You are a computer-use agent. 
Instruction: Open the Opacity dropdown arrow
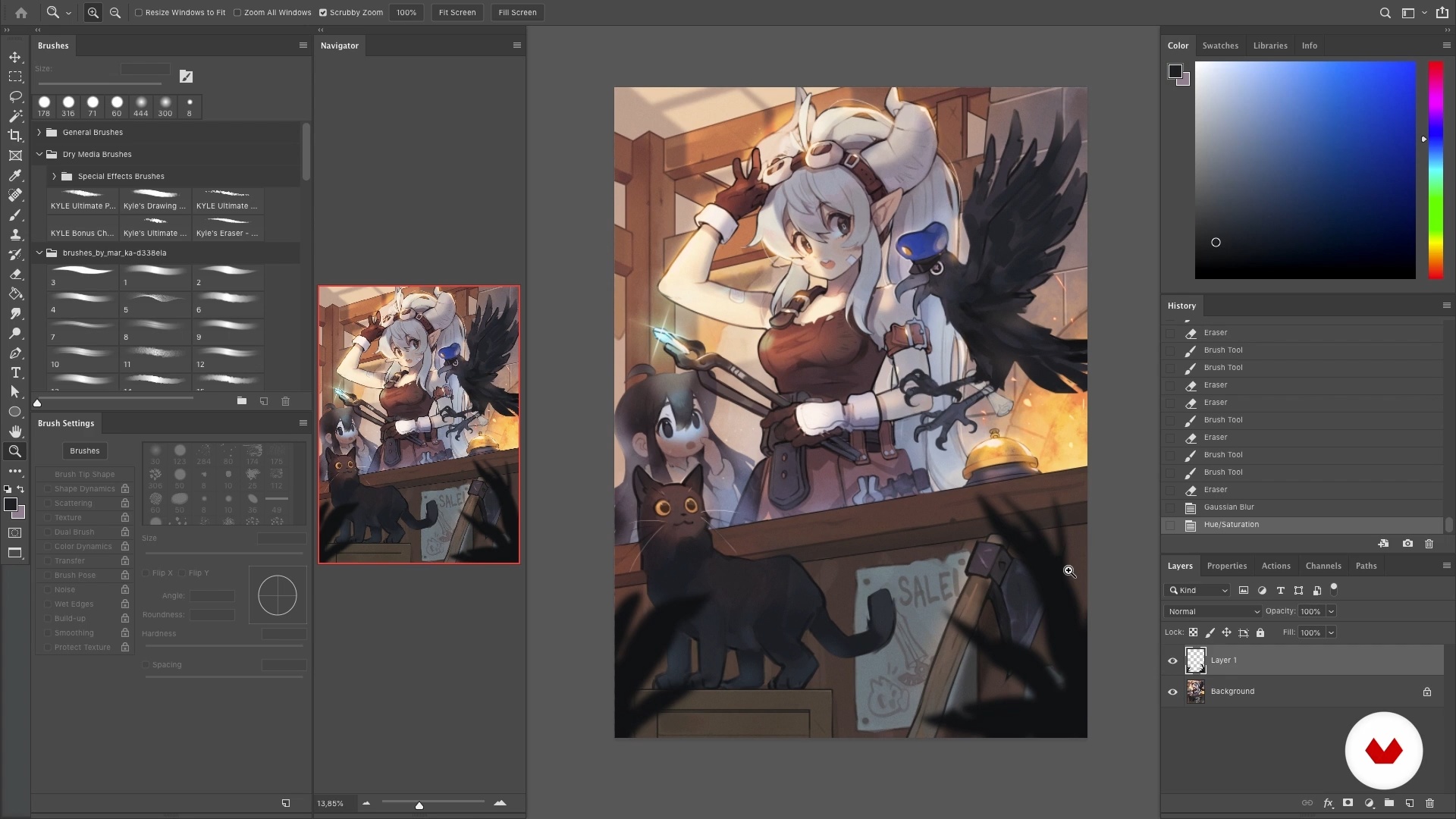click(x=1331, y=611)
